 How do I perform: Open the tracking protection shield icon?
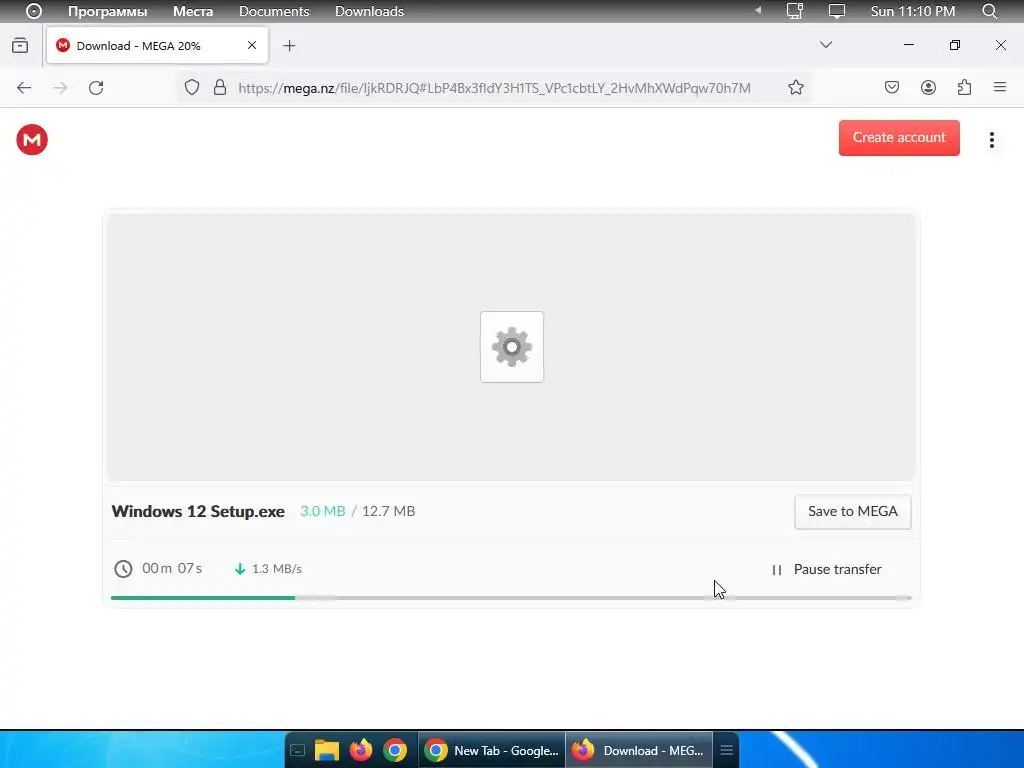coord(191,88)
